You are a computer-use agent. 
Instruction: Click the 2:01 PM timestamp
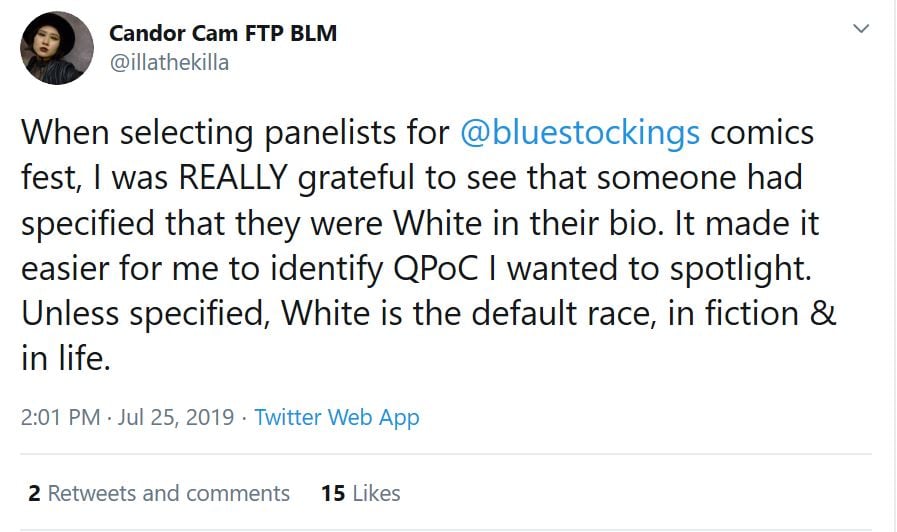[x=60, y=417]
